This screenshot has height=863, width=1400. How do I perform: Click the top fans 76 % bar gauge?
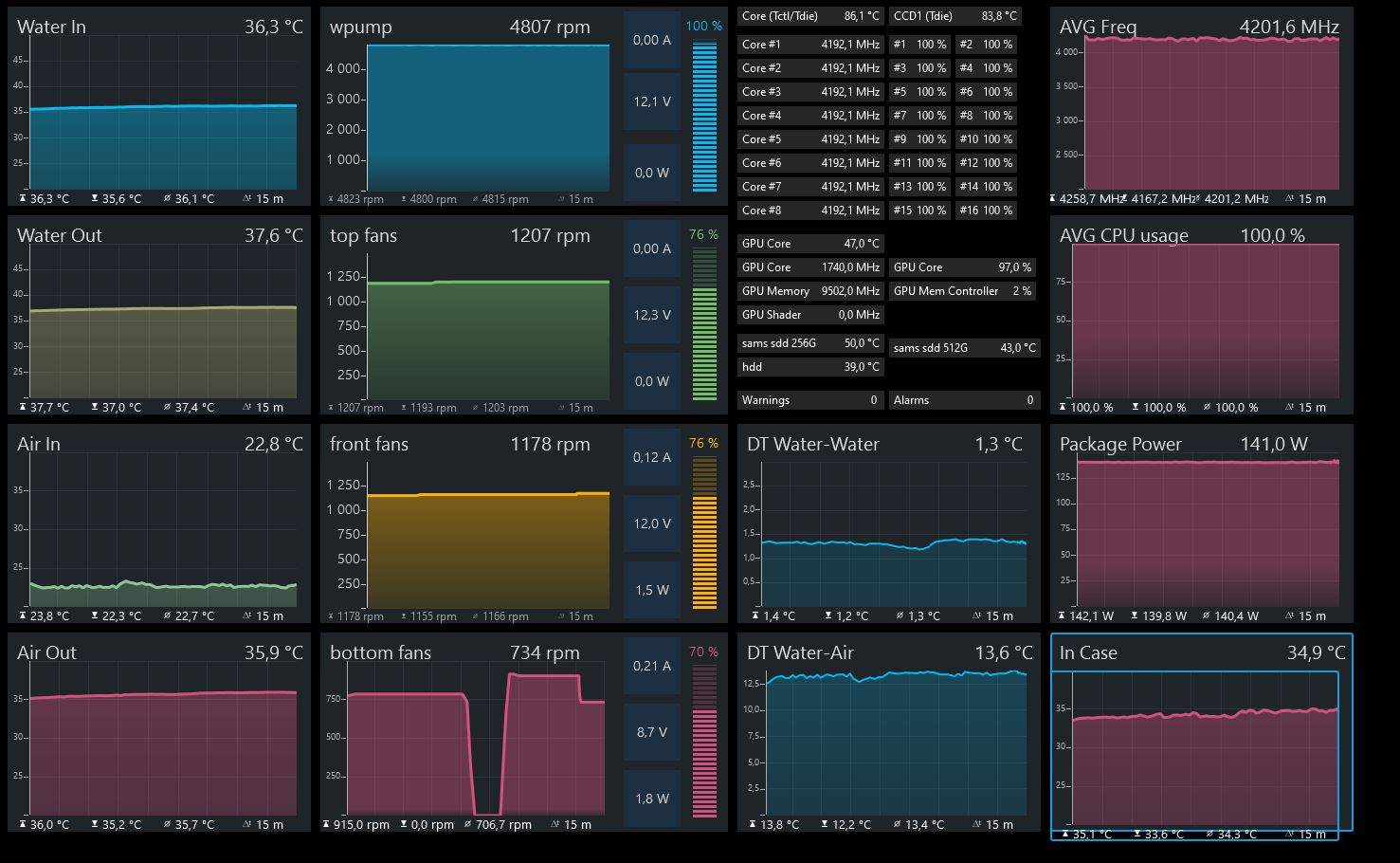(x=704, y=324)
